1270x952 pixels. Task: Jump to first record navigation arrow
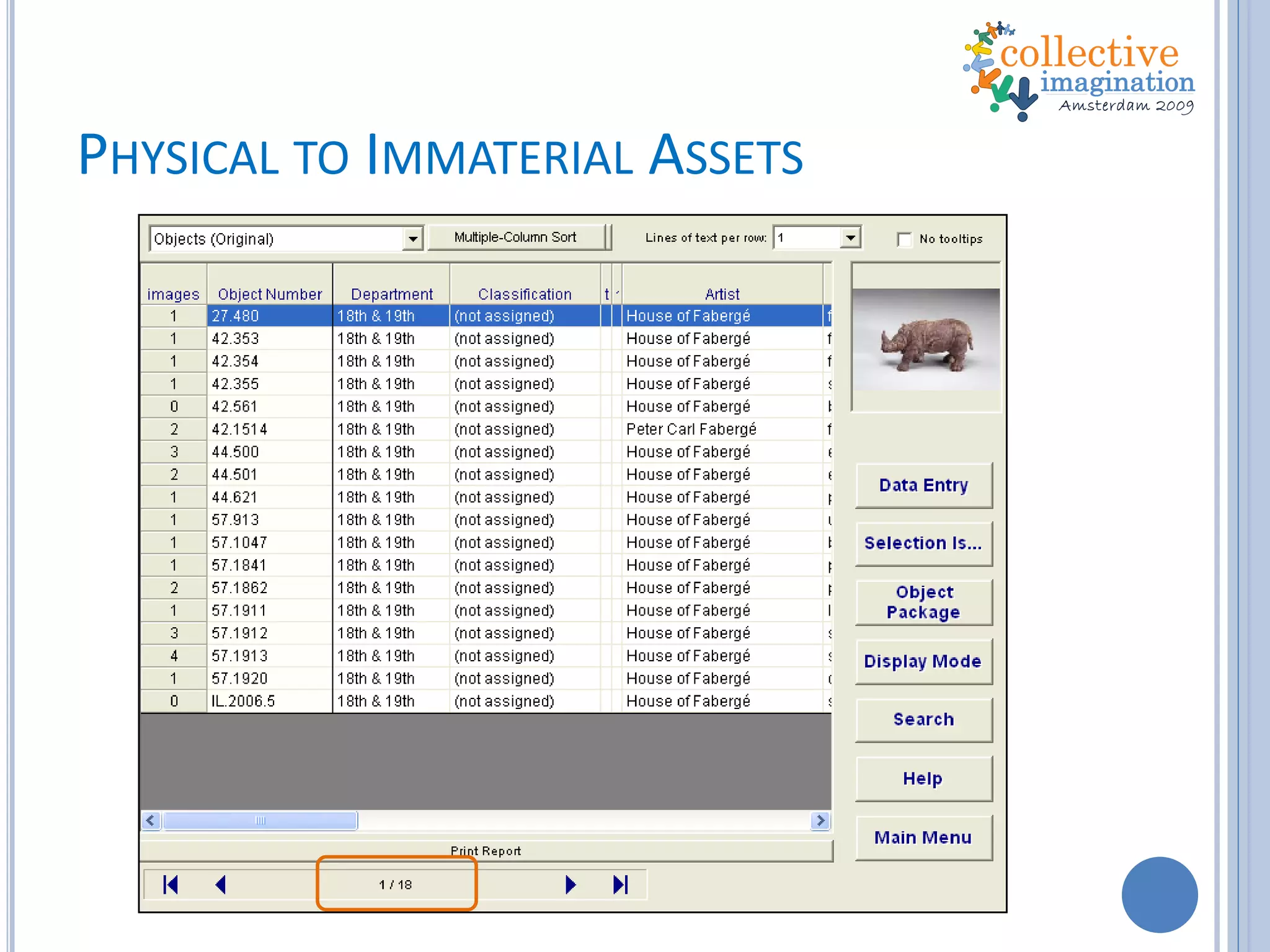(x=171, y=884)
